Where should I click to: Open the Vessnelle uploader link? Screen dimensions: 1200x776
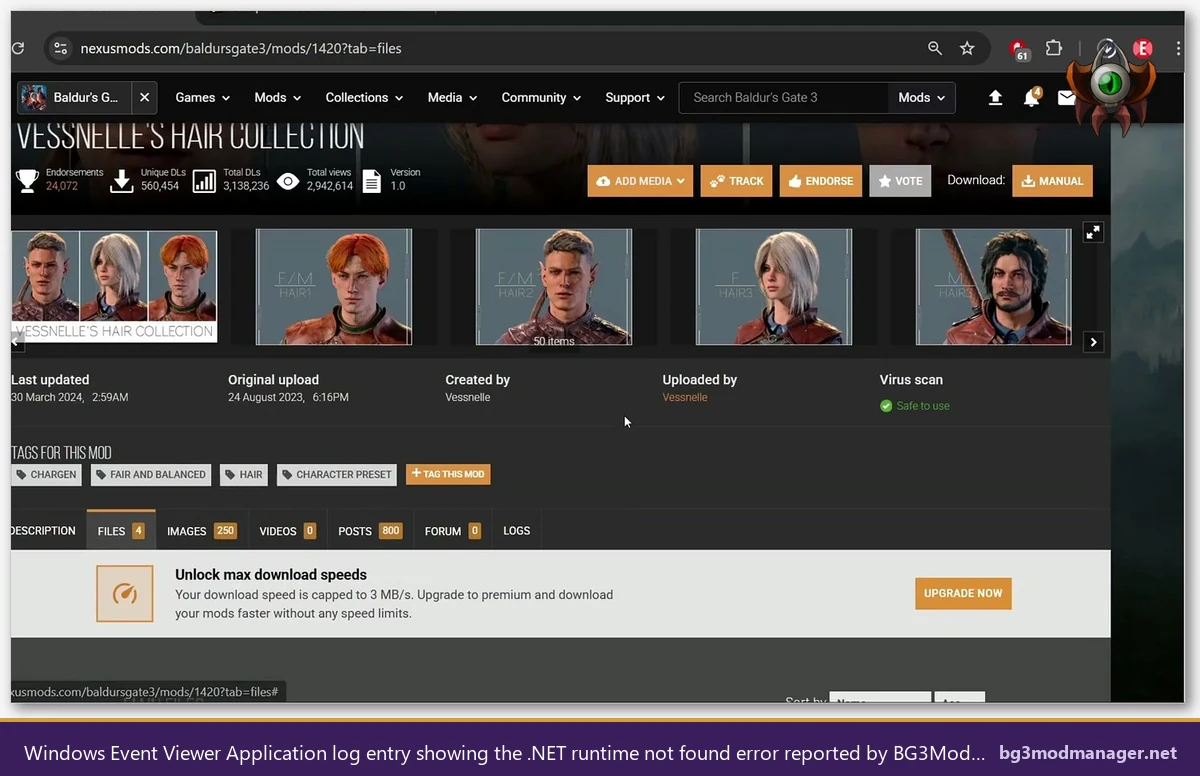(685, 397)
